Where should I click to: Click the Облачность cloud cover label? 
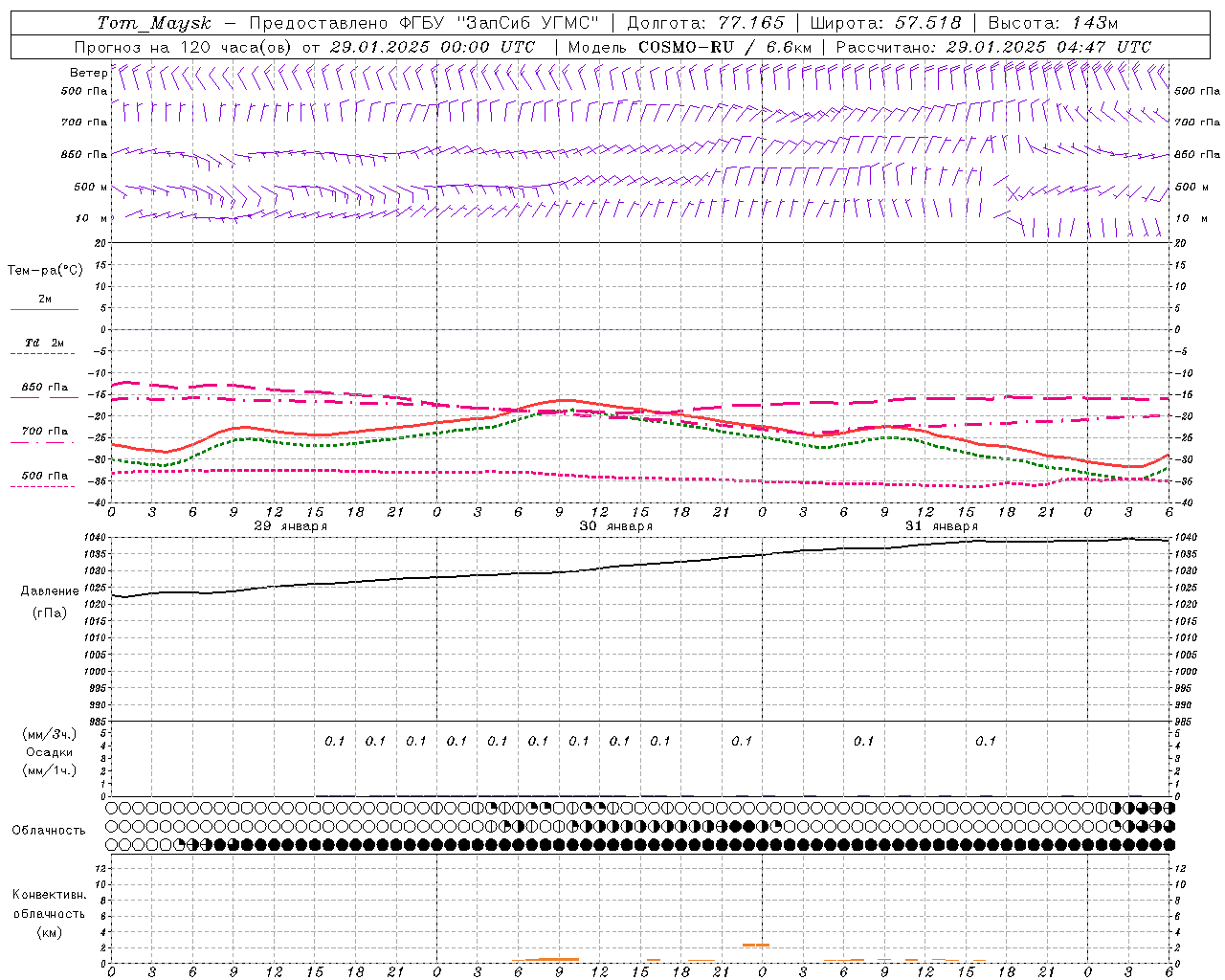(49, 831)
